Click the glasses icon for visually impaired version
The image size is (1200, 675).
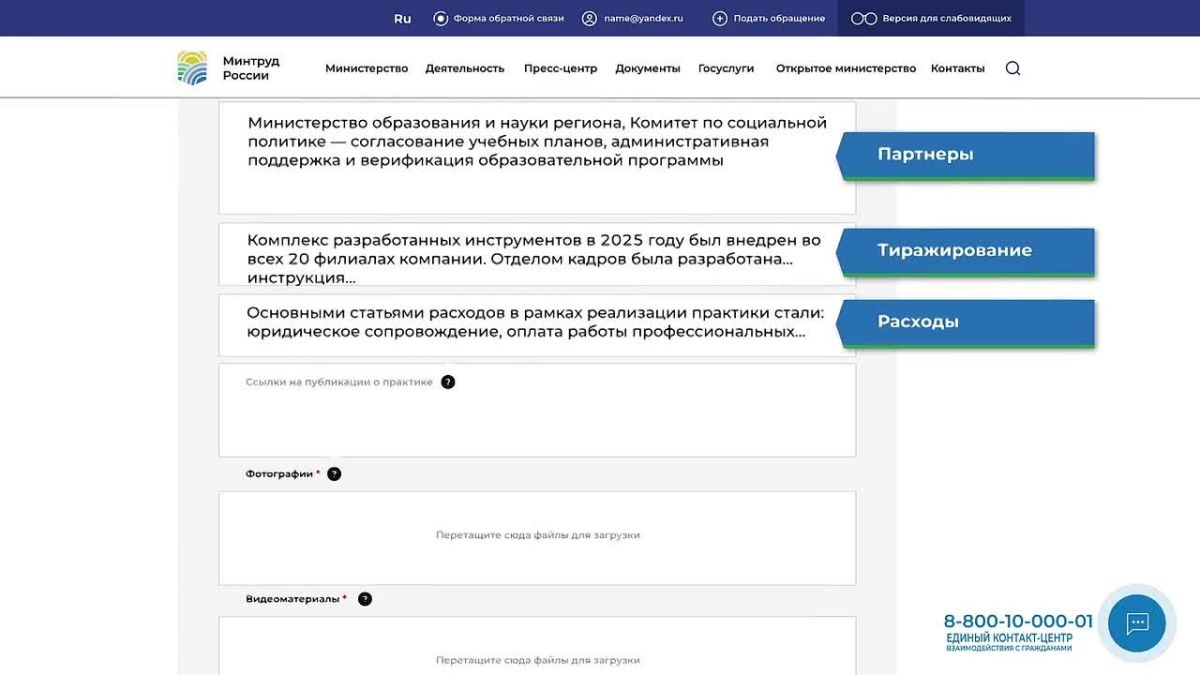[x=863, y=18]
